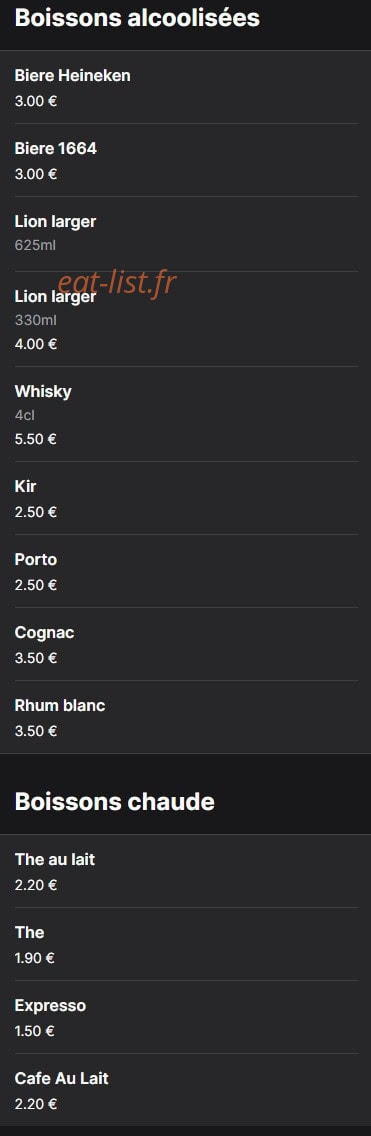371x1136 pixels.
Task: Click the 3.00 € price under Biere Heineken
Action: [36, 101]
